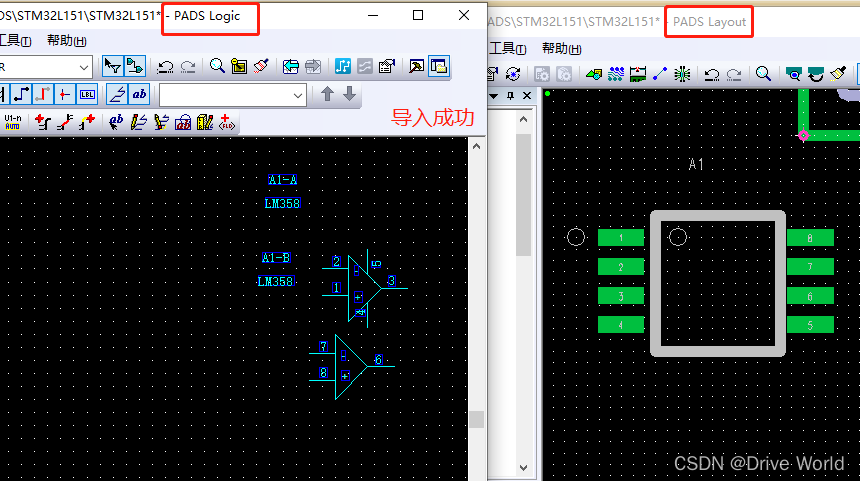Click the sheet/board view icon in PADS Logic
Viewport: 860px width, 481px height.
point(239,66)
